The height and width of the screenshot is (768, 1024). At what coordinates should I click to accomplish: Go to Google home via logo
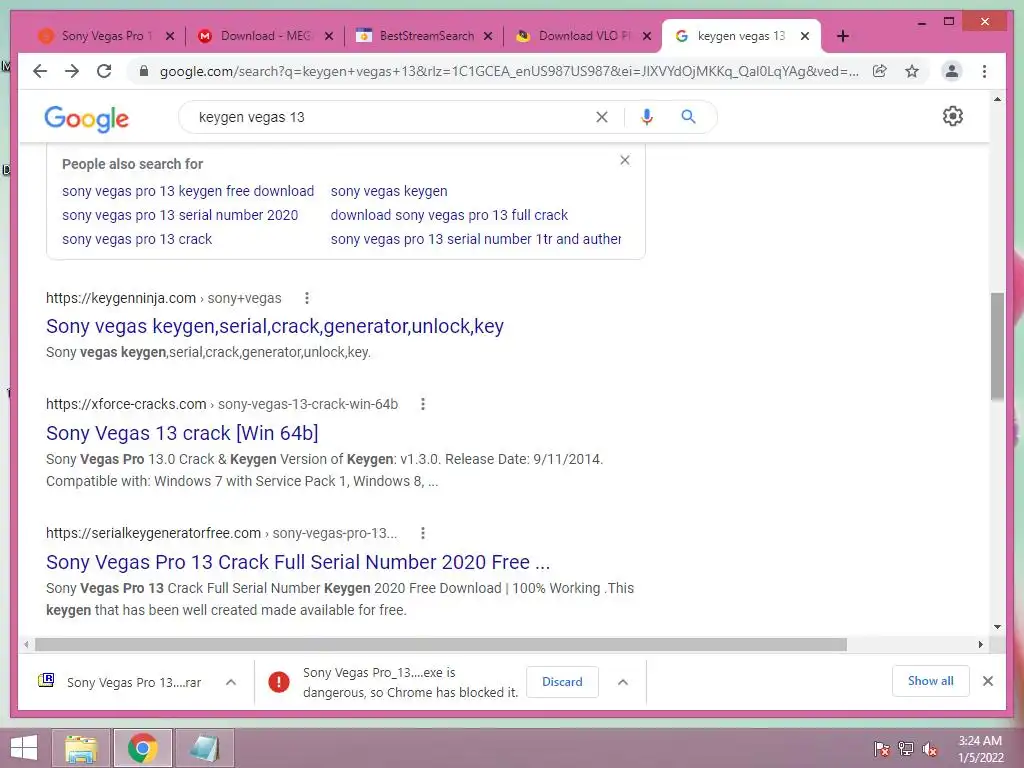(x=86, y=119)
